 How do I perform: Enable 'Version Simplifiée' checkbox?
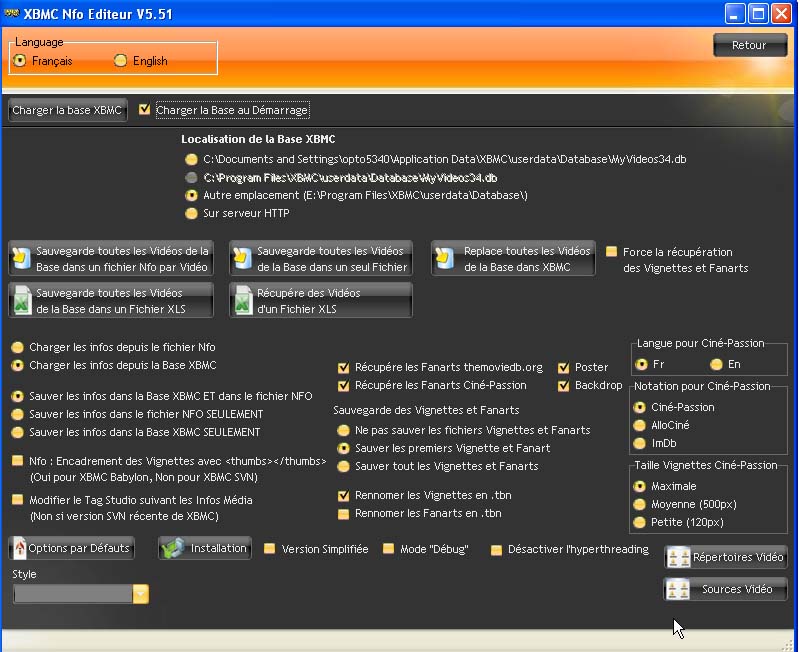(x=269, y=549)
